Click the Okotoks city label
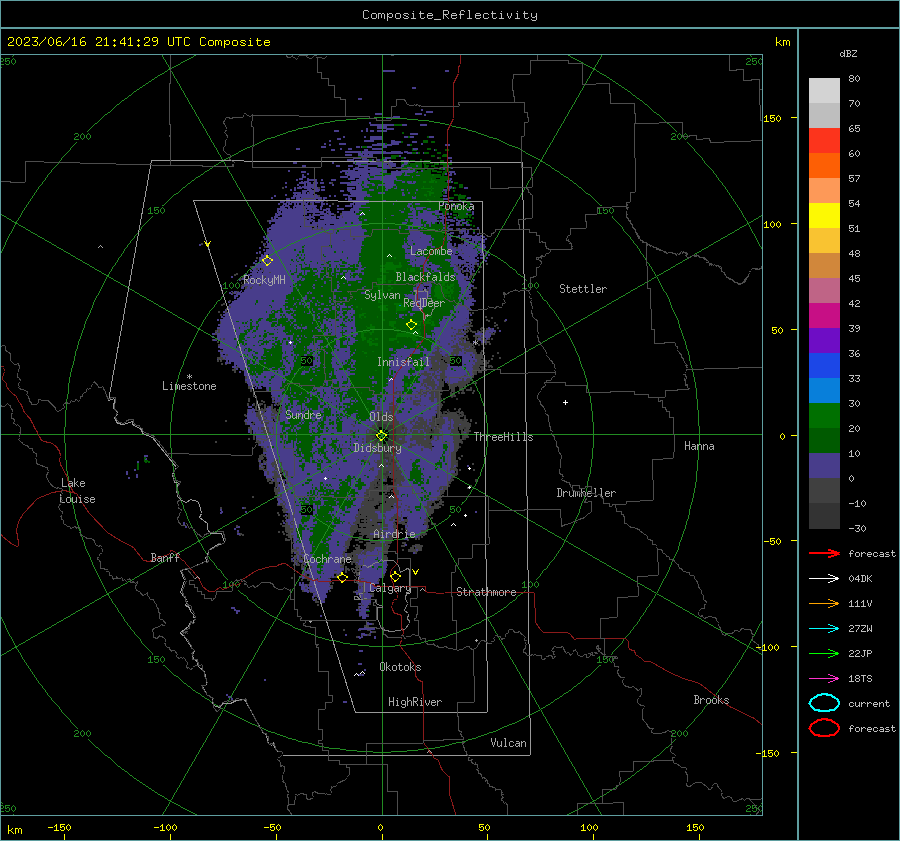The height and width of the screenshot is (841, 900). (x=400, y=667)
